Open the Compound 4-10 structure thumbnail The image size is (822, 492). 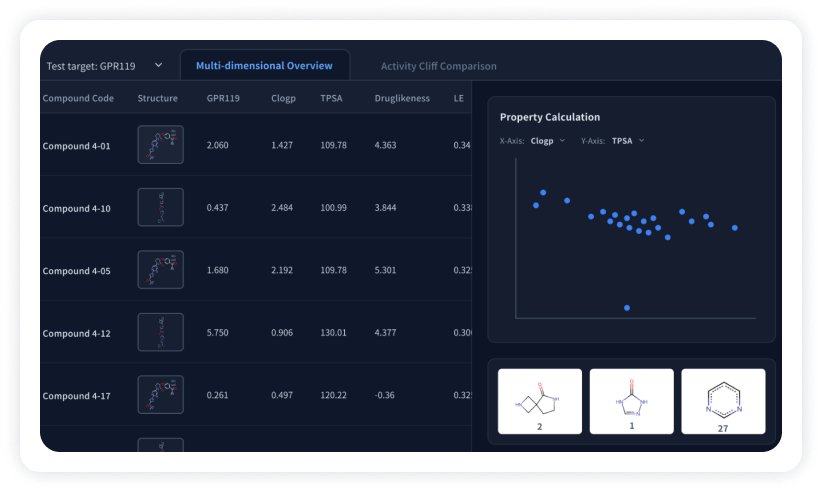click(x=160, y=207)
